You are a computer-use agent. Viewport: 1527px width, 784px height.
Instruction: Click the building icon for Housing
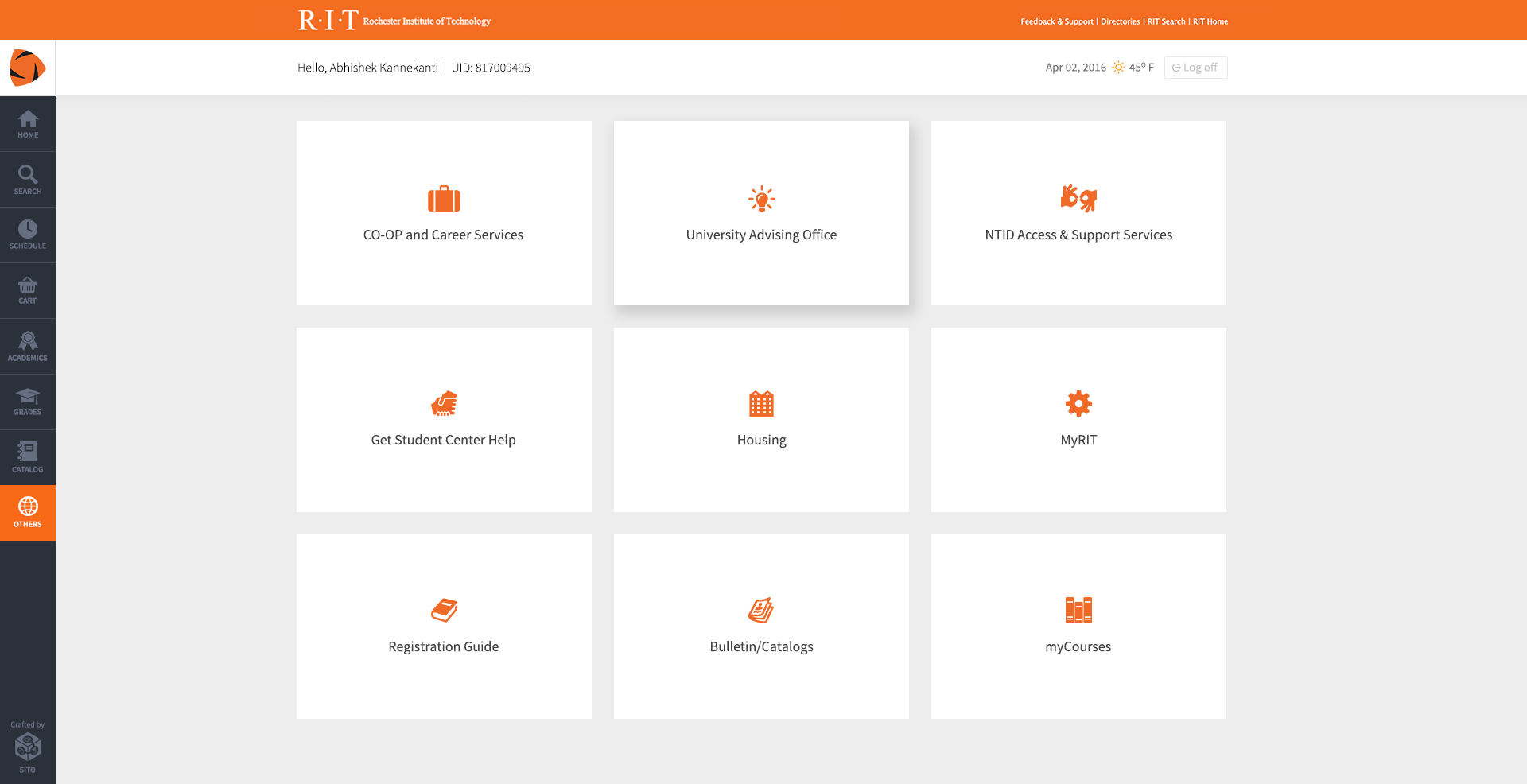pyautogui.click(x=762, y=404)
